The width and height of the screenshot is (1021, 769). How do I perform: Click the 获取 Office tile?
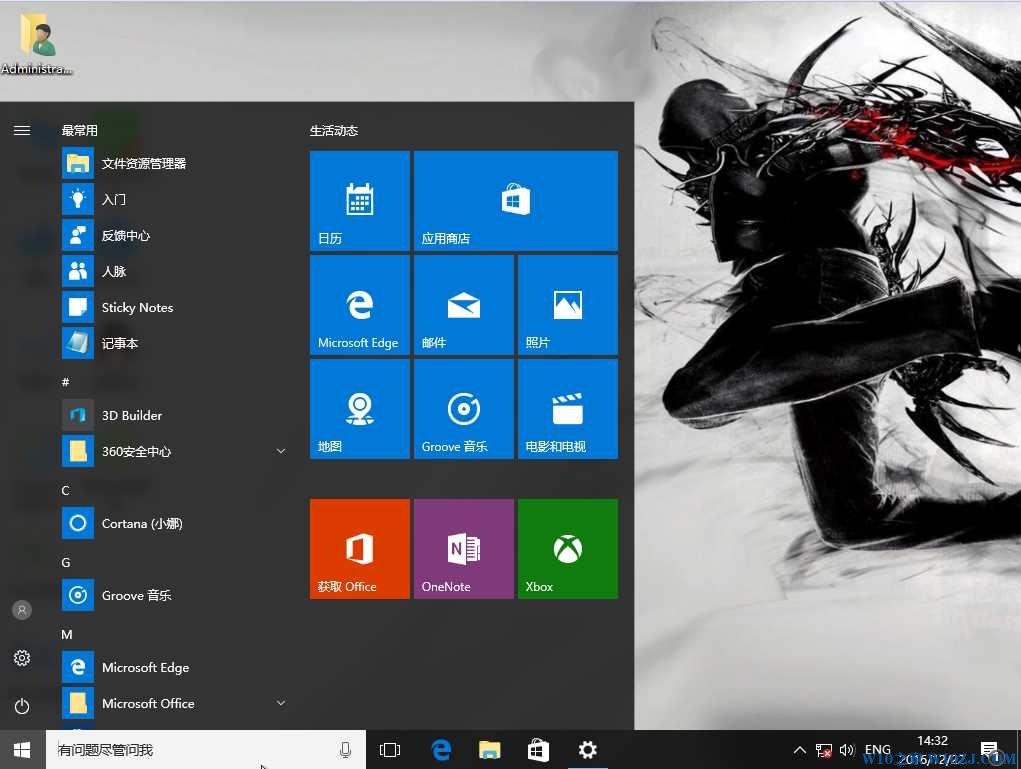point(359,549)
